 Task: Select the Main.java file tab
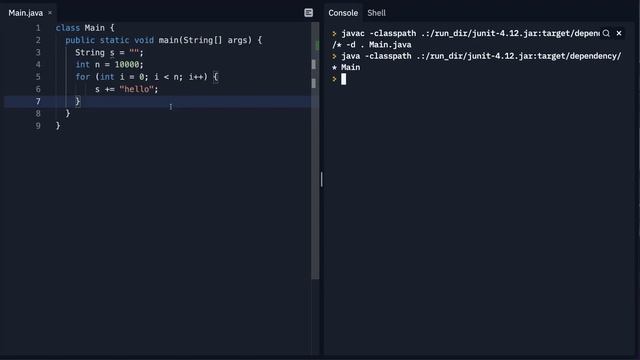tap(25, 13)
